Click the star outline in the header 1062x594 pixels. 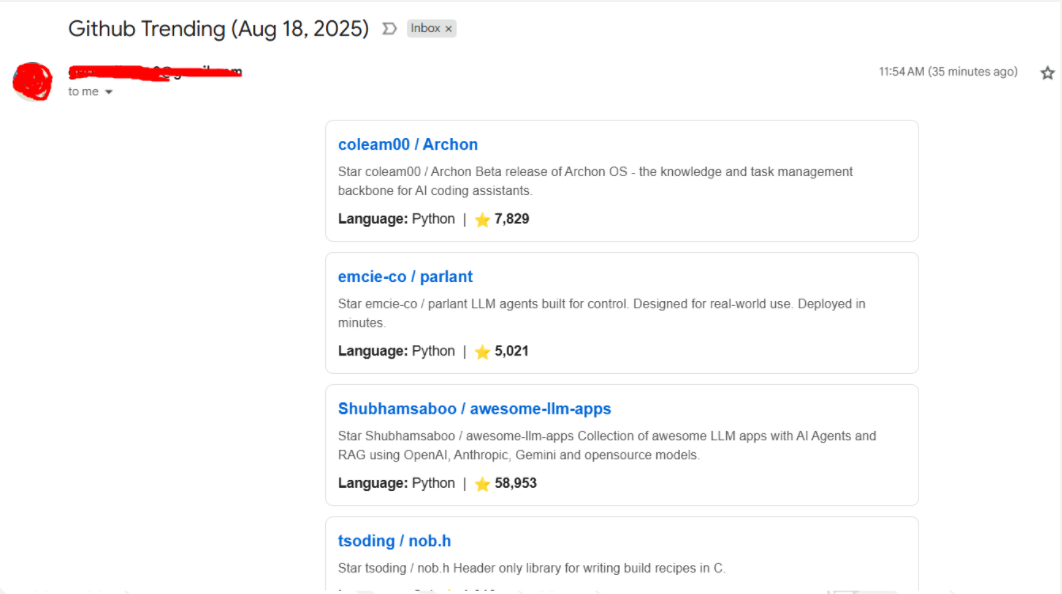(x=1047, y=72)
